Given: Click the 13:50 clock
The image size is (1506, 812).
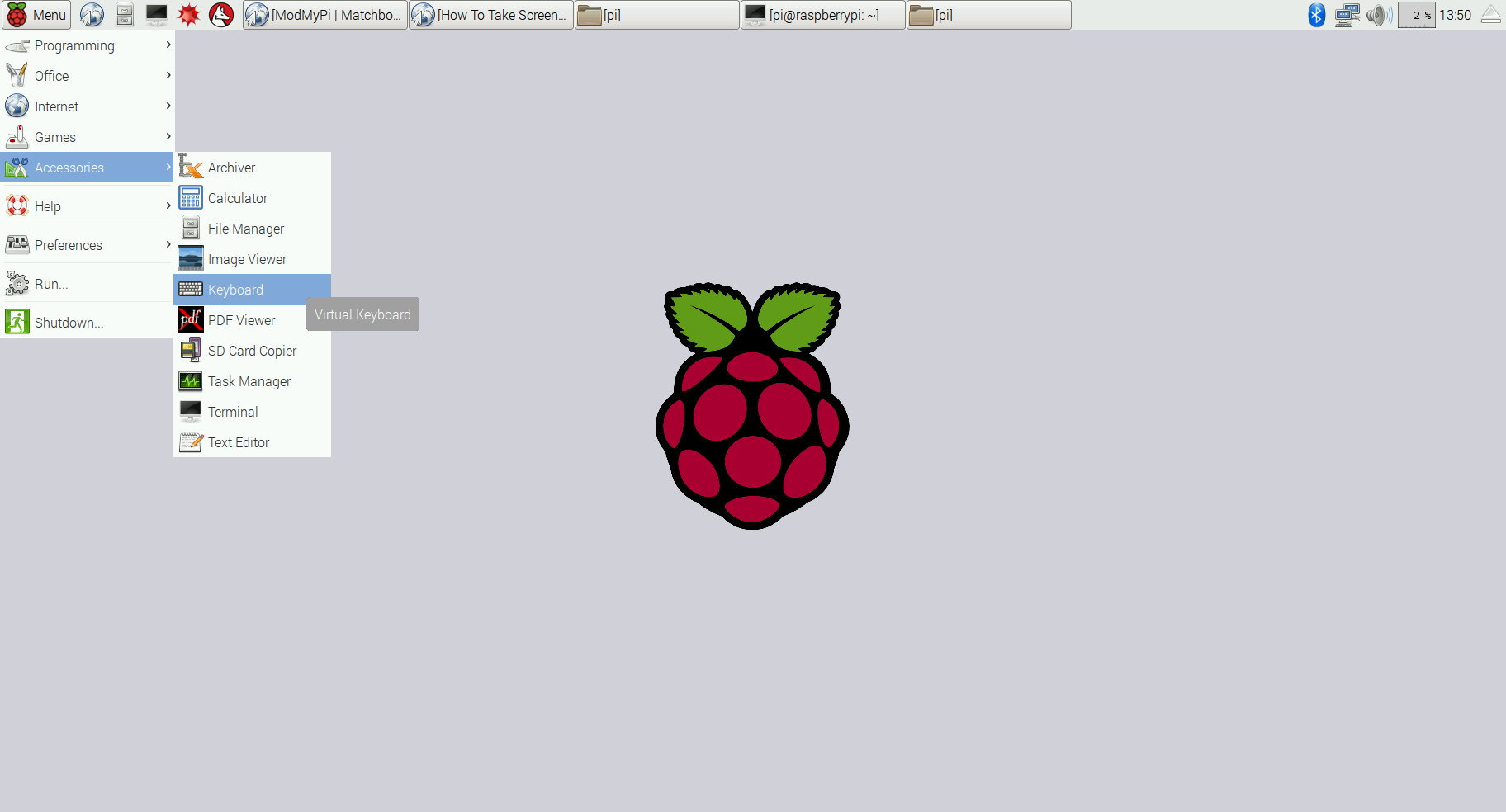Looking at the screenshot, I should pyautogui.click(x=1456, y=15).
